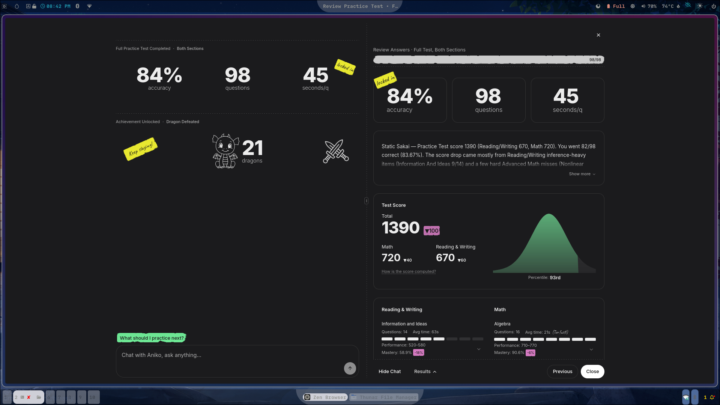Click the power icon in top bar
The image size is (720, 405).
[714, 6]
